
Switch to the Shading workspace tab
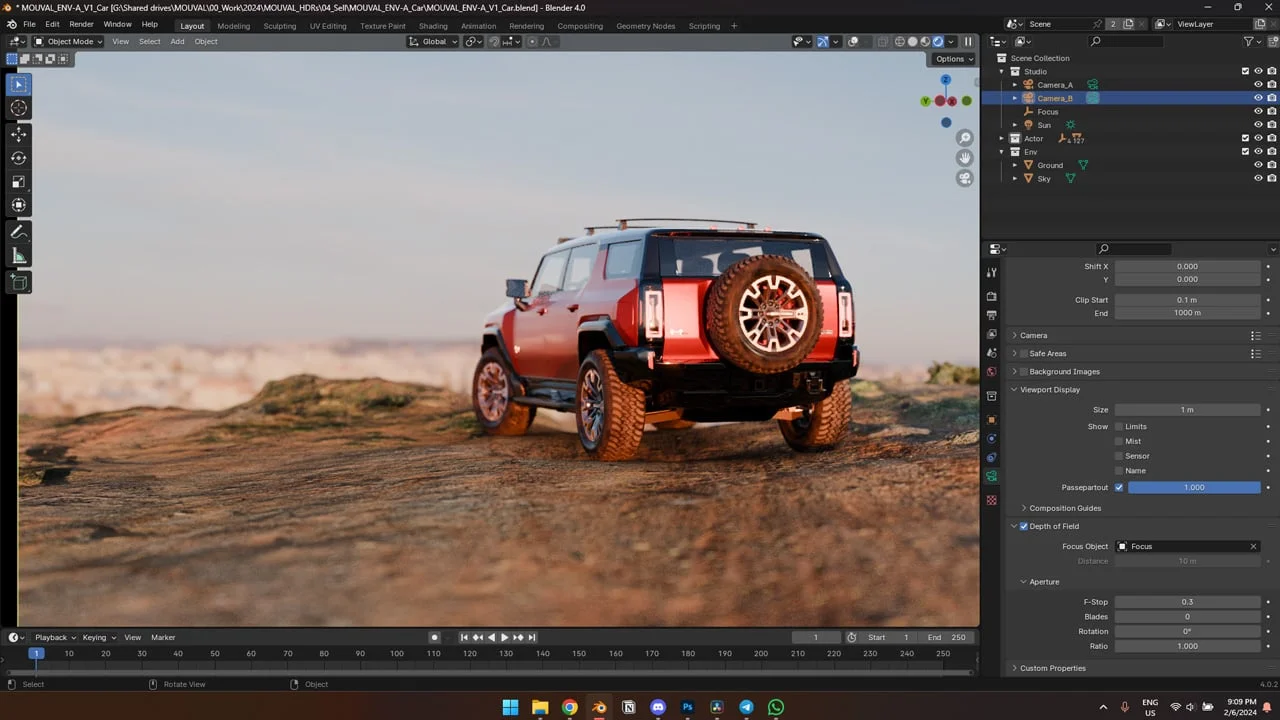(433, 25)
